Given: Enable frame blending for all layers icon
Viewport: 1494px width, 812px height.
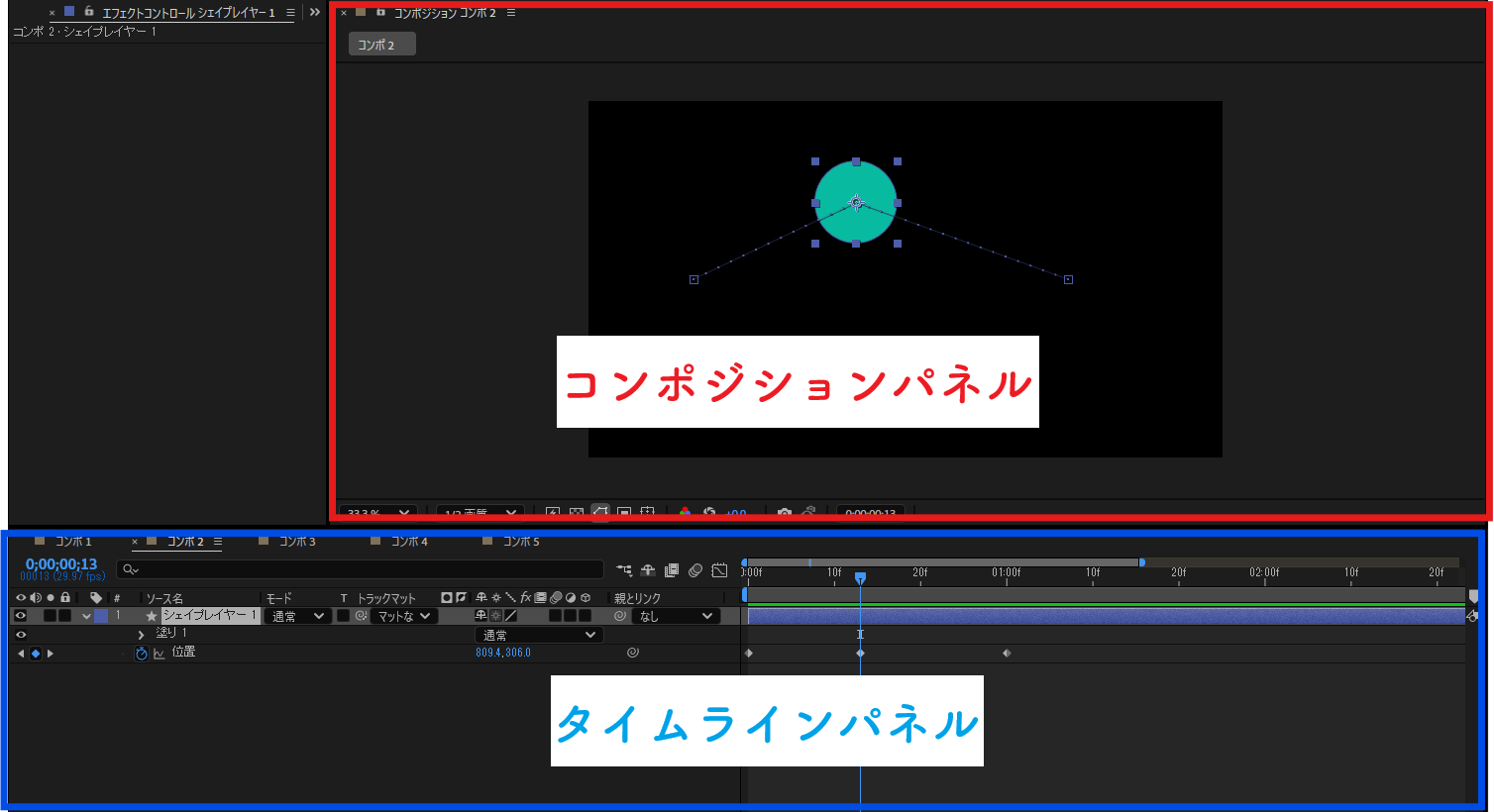Looking at the screenshot, I should click(672, 569).
